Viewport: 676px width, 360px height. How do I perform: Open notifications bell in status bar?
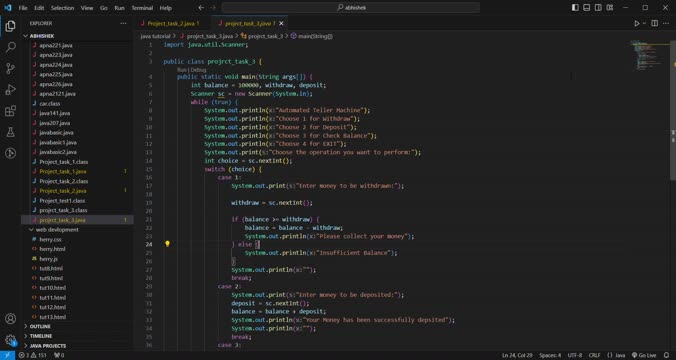667,355
